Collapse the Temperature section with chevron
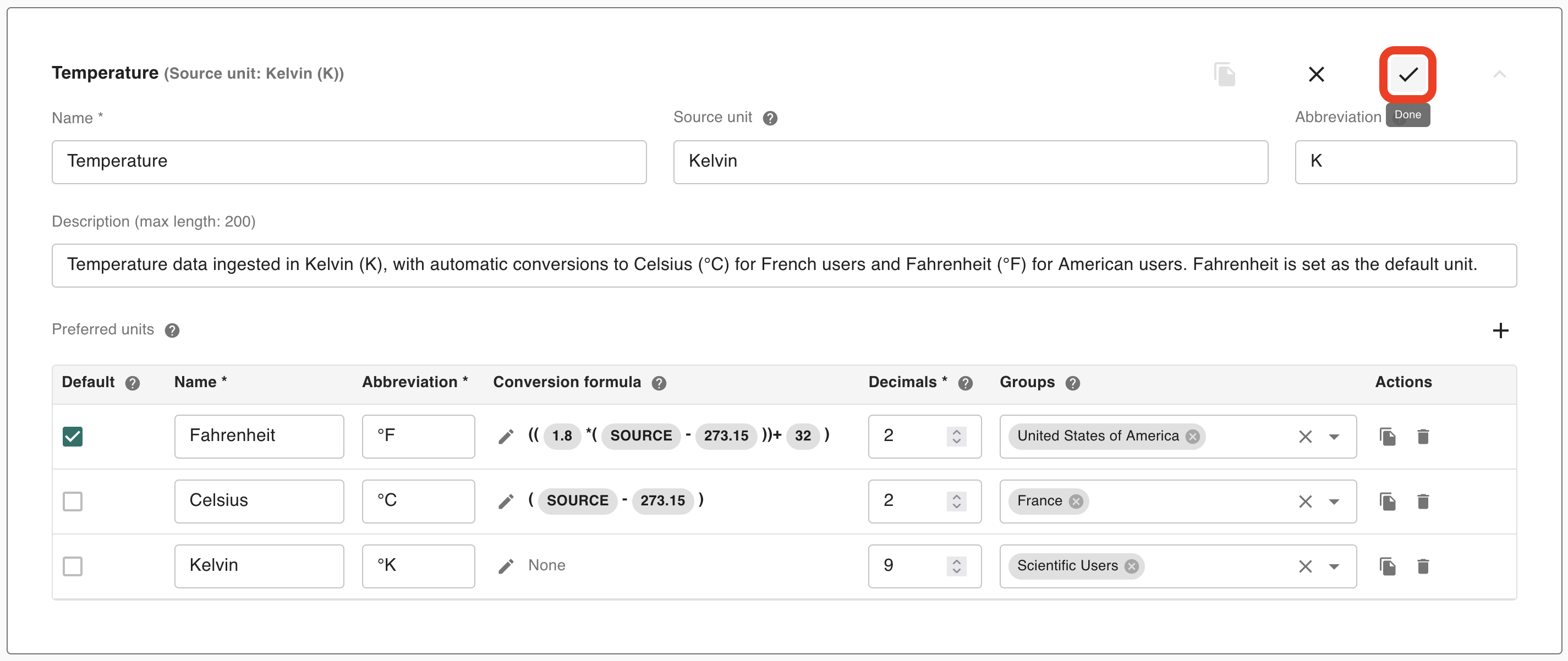 (x=1499, y=74)
